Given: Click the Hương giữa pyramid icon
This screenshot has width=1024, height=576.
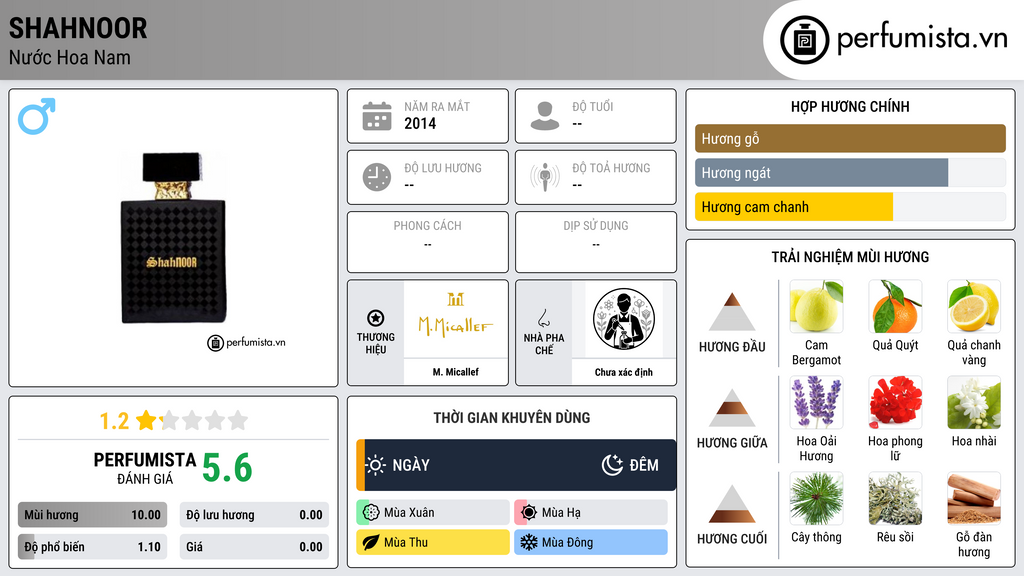Looking at the screenshot, I should [x=732, y=408].
